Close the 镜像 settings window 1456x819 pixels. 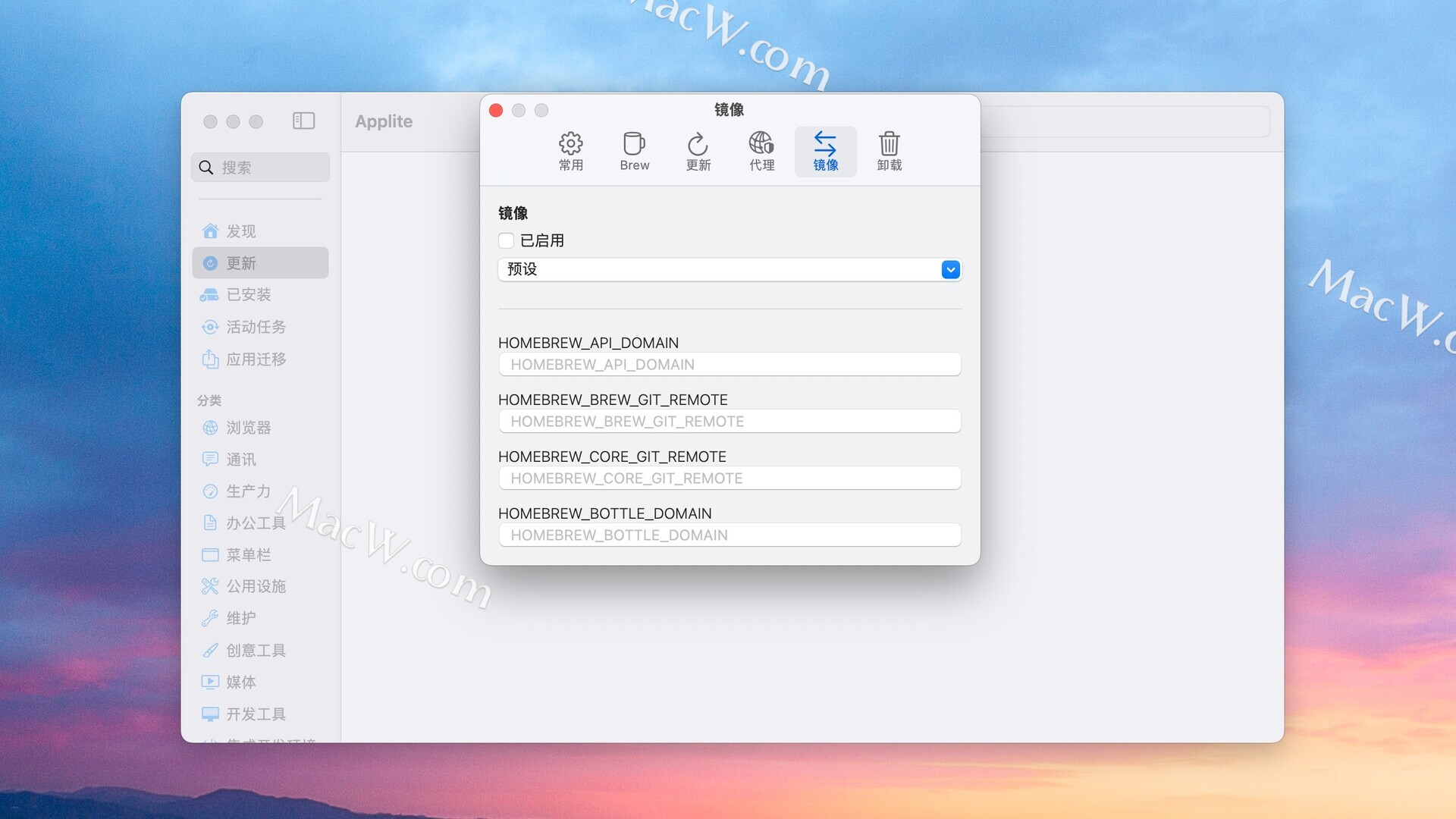(x=496, y=111)
